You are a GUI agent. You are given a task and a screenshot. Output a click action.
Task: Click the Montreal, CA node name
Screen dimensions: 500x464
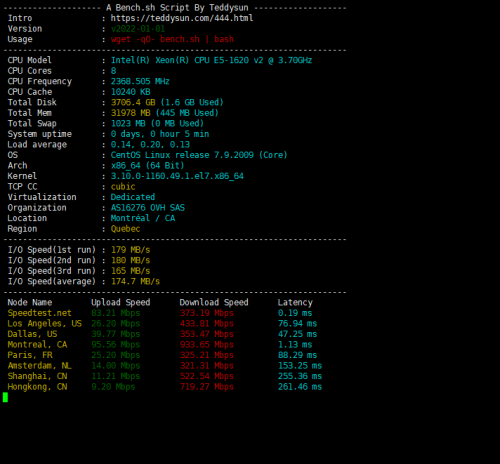(37, 345)
